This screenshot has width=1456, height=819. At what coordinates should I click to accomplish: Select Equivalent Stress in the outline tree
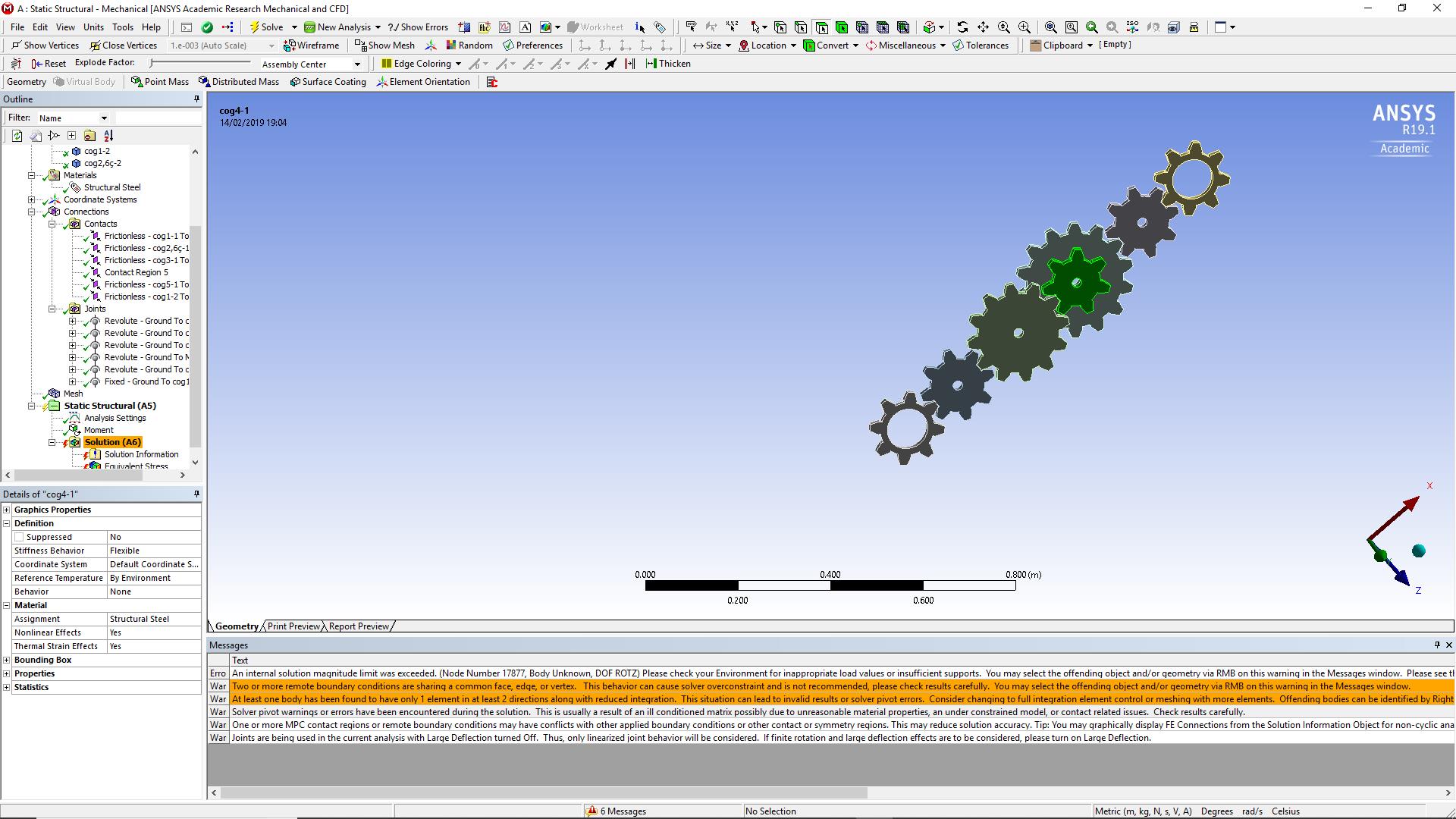(136, 466)
